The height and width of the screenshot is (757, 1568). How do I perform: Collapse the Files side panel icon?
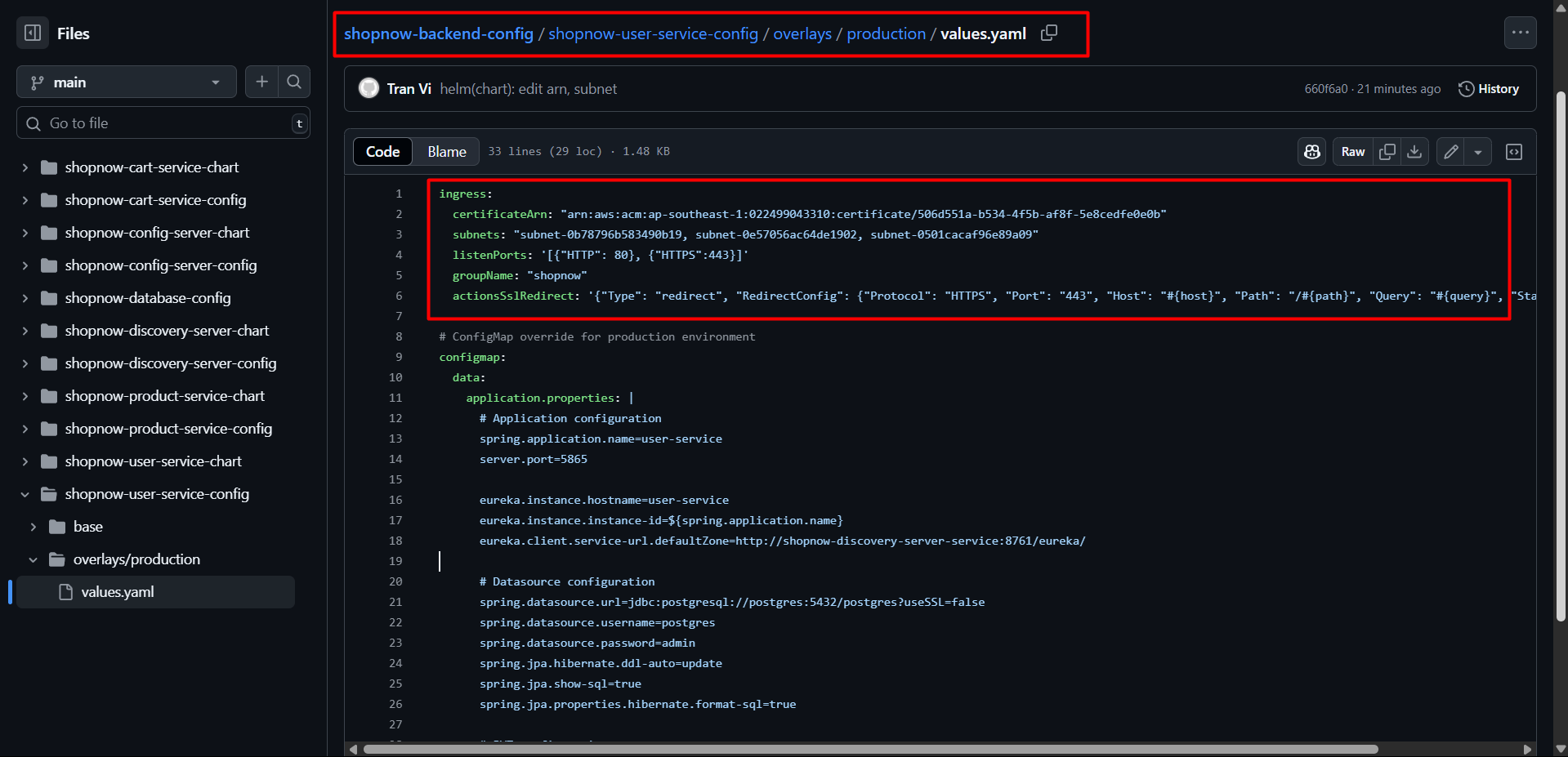tap(33, 33)
